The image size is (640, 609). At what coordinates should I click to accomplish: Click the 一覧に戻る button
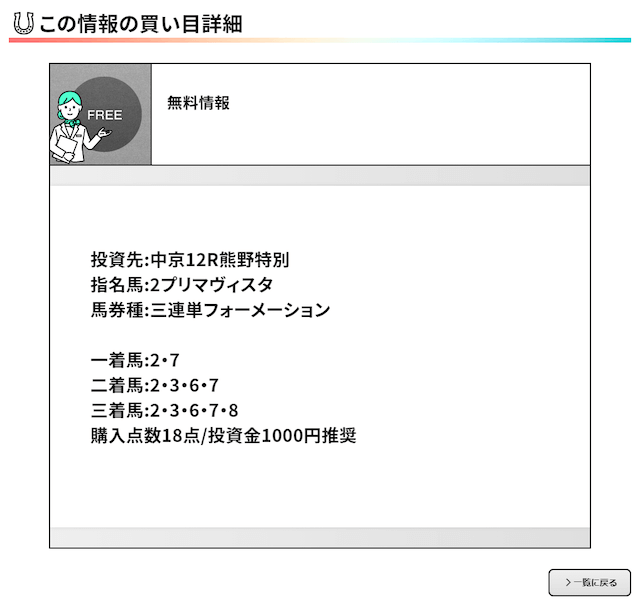589,582
